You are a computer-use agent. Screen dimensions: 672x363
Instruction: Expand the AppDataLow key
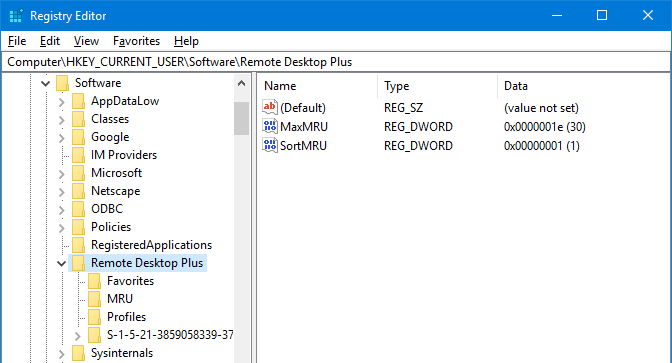coord(62,102)
